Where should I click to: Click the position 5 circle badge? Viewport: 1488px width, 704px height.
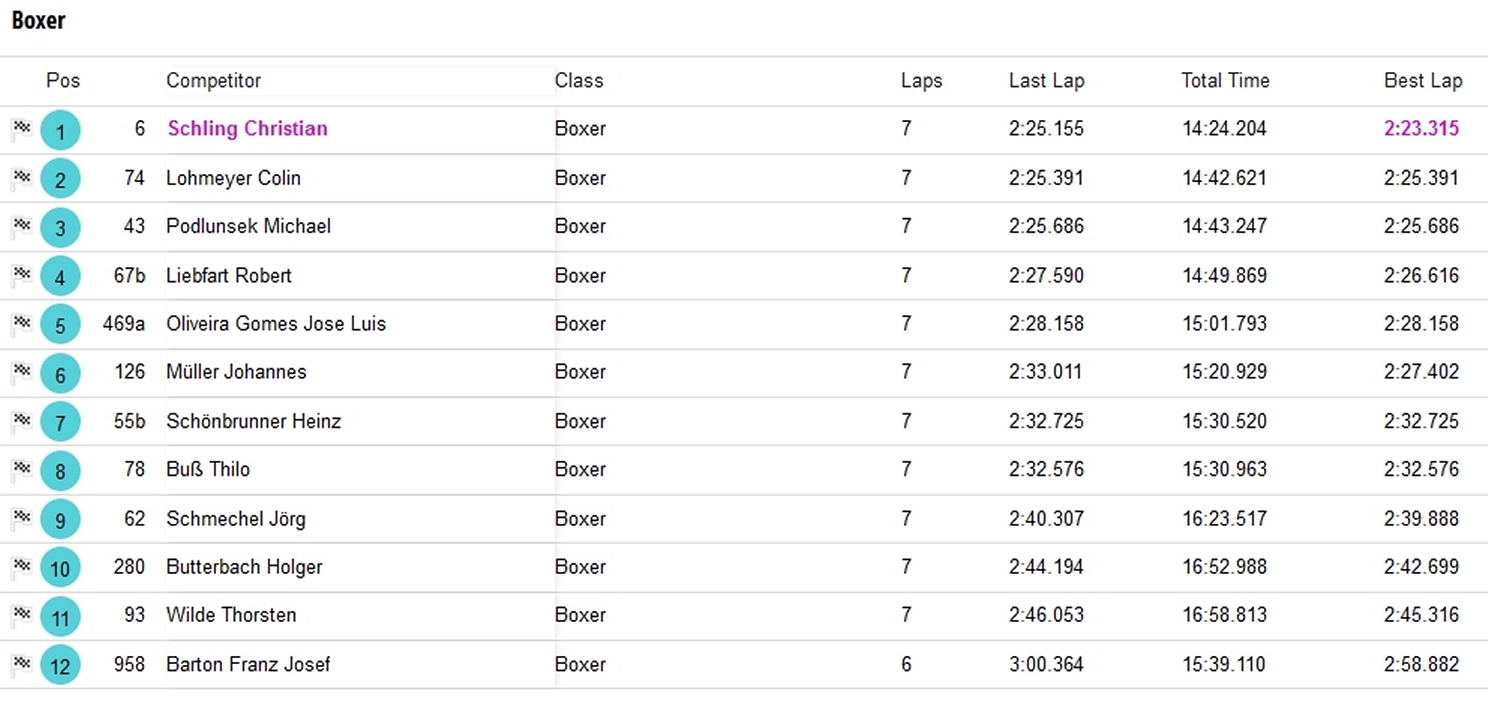click(60, 325)
